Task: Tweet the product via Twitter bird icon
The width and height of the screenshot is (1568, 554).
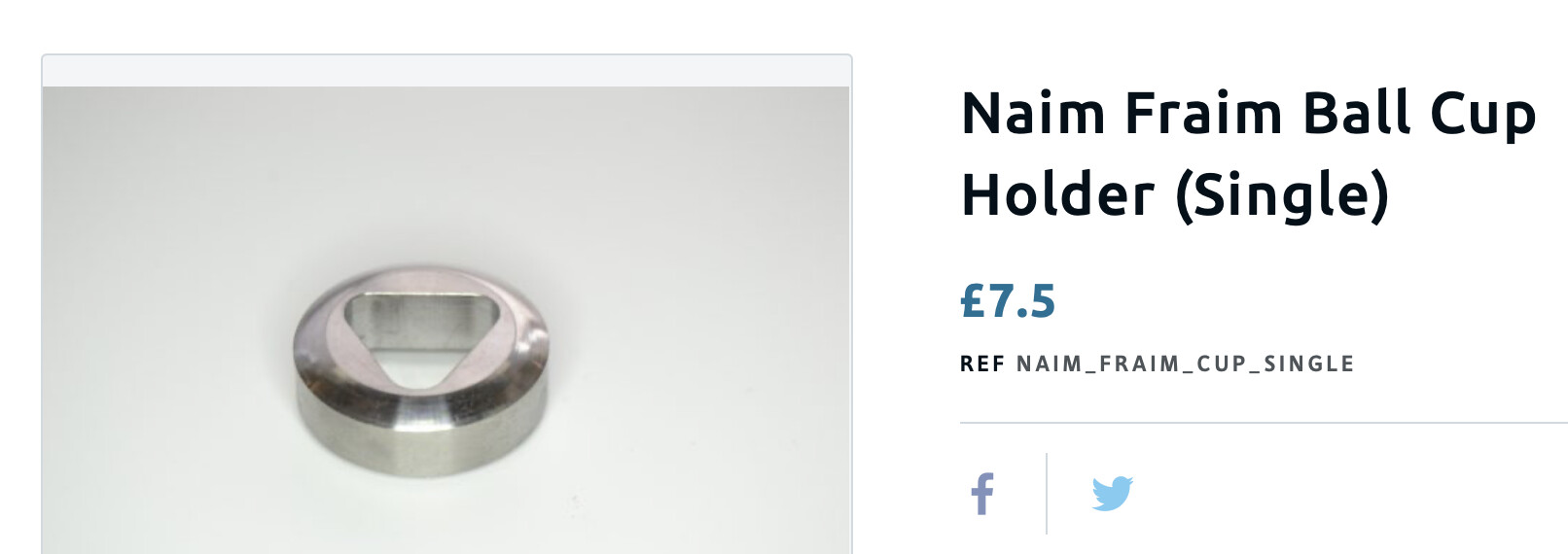Action: [x=1112, y=494]
